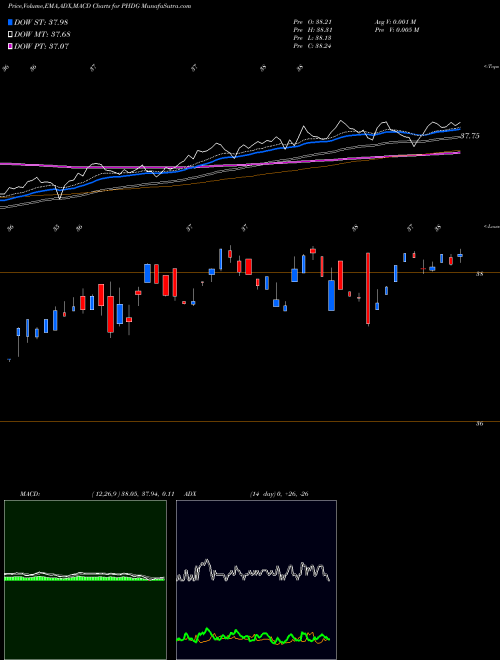Click the 'Pre C: 38.24' value
Image resolution: width=500 pixels, height=660 pixels.
[x=312, y=46]
